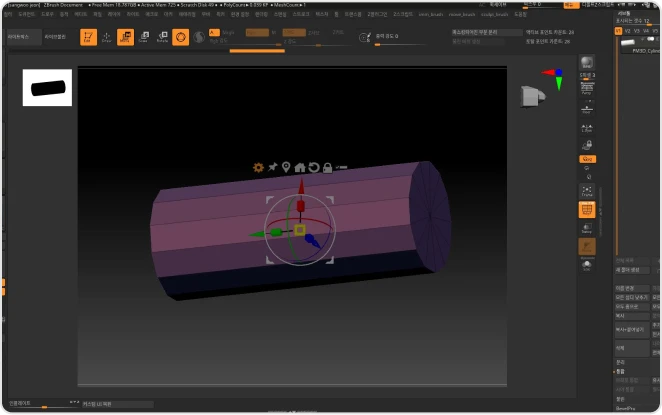Click the split masked part button in toolbar
662x415 pixels.
[x=486, y=33]
